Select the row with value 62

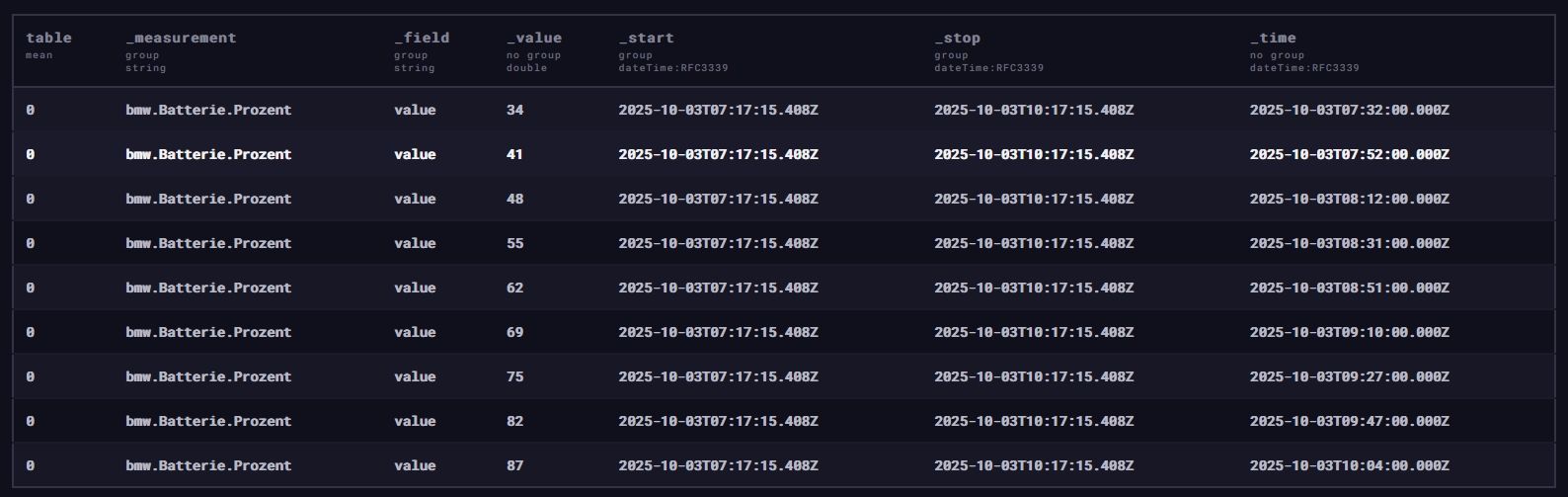pyautogui.click(x=514, y=288)
